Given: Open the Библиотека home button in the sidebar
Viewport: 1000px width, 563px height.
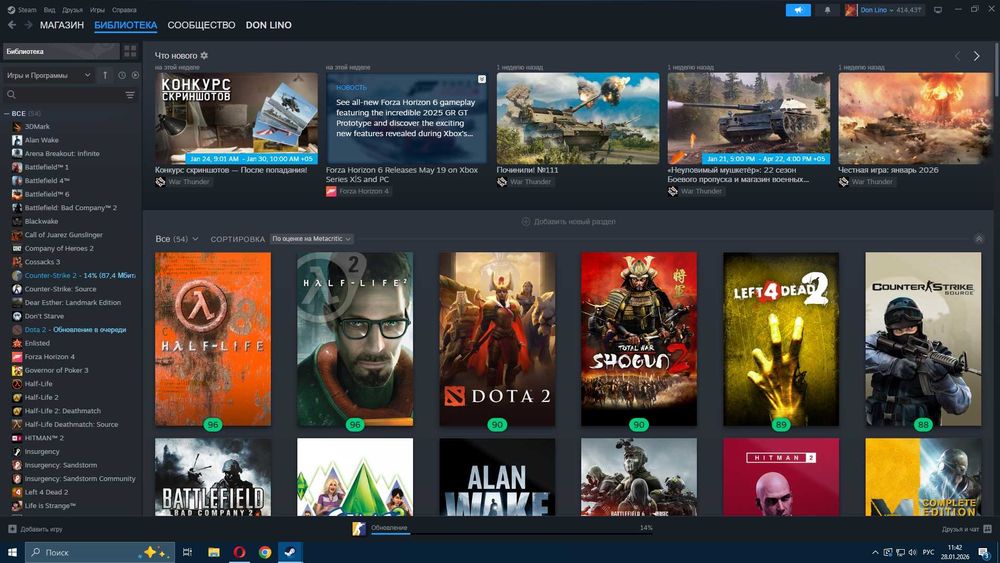Looking at the screenshot, I should [61, 51].
